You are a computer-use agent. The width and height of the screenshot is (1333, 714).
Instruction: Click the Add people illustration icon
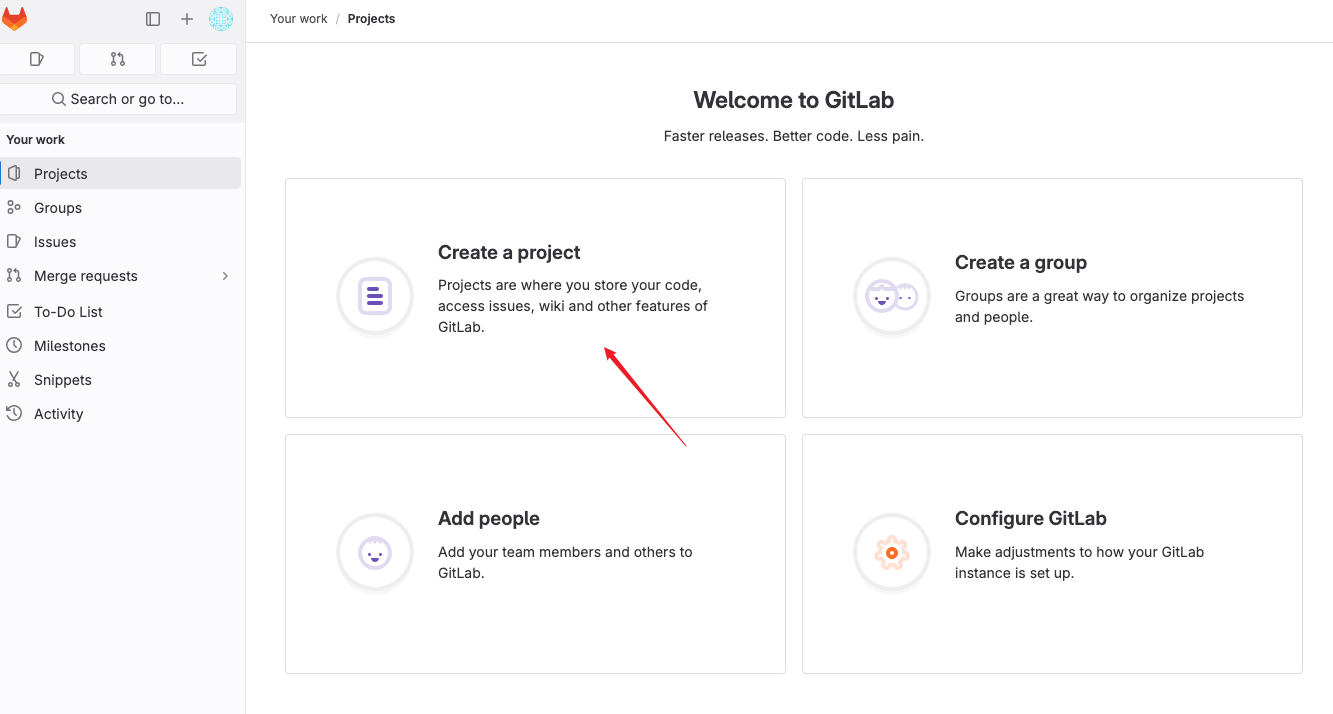point(375,552)
